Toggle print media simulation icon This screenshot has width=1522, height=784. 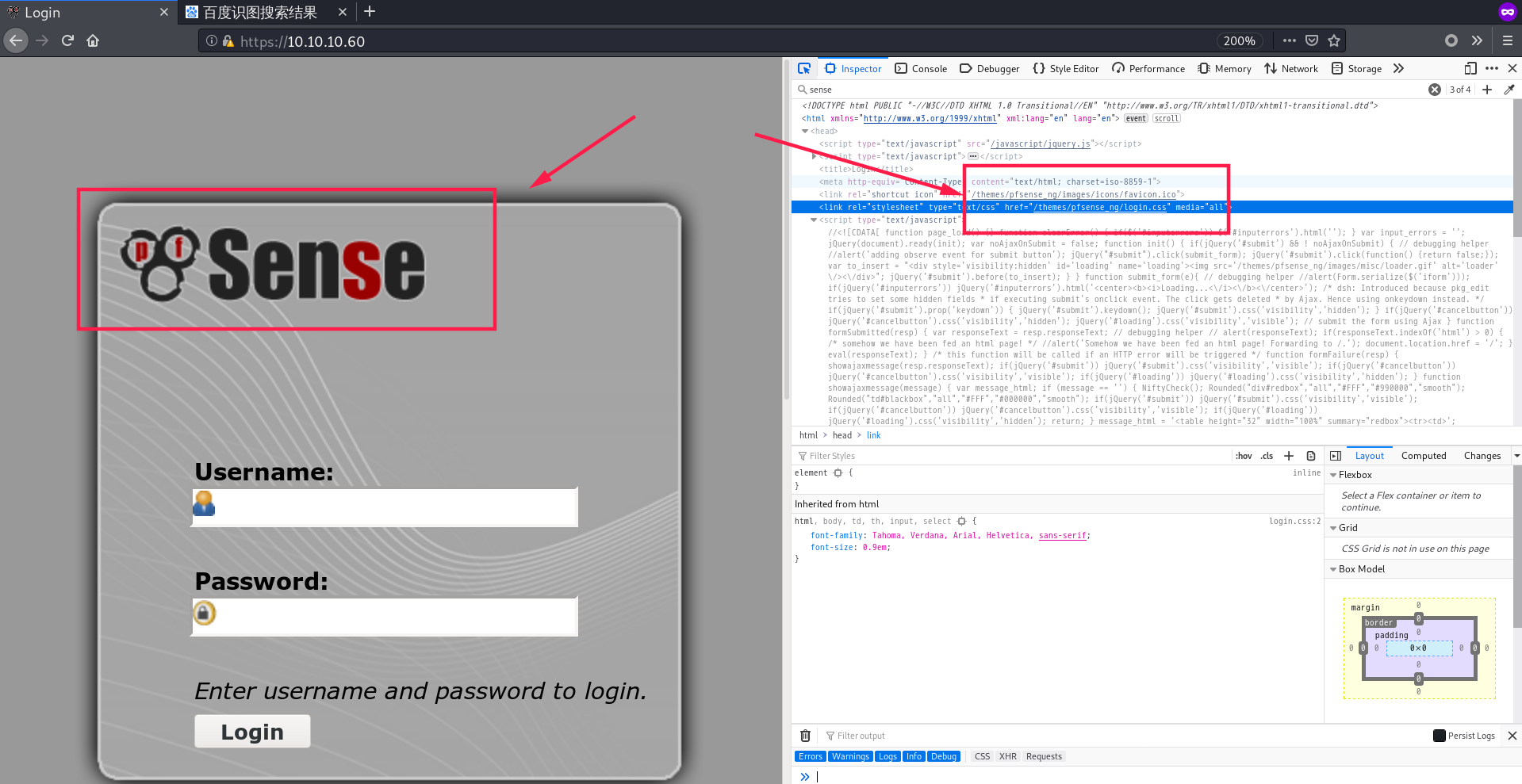pyautogui.click(x=1311, y=456)
